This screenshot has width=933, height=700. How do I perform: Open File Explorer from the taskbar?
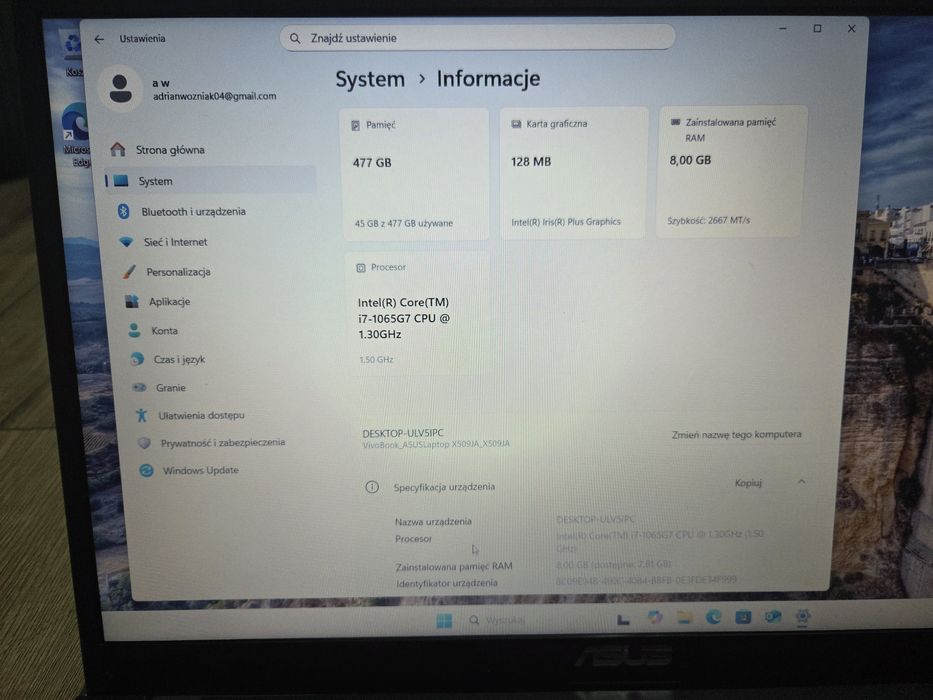coord(684,618)
